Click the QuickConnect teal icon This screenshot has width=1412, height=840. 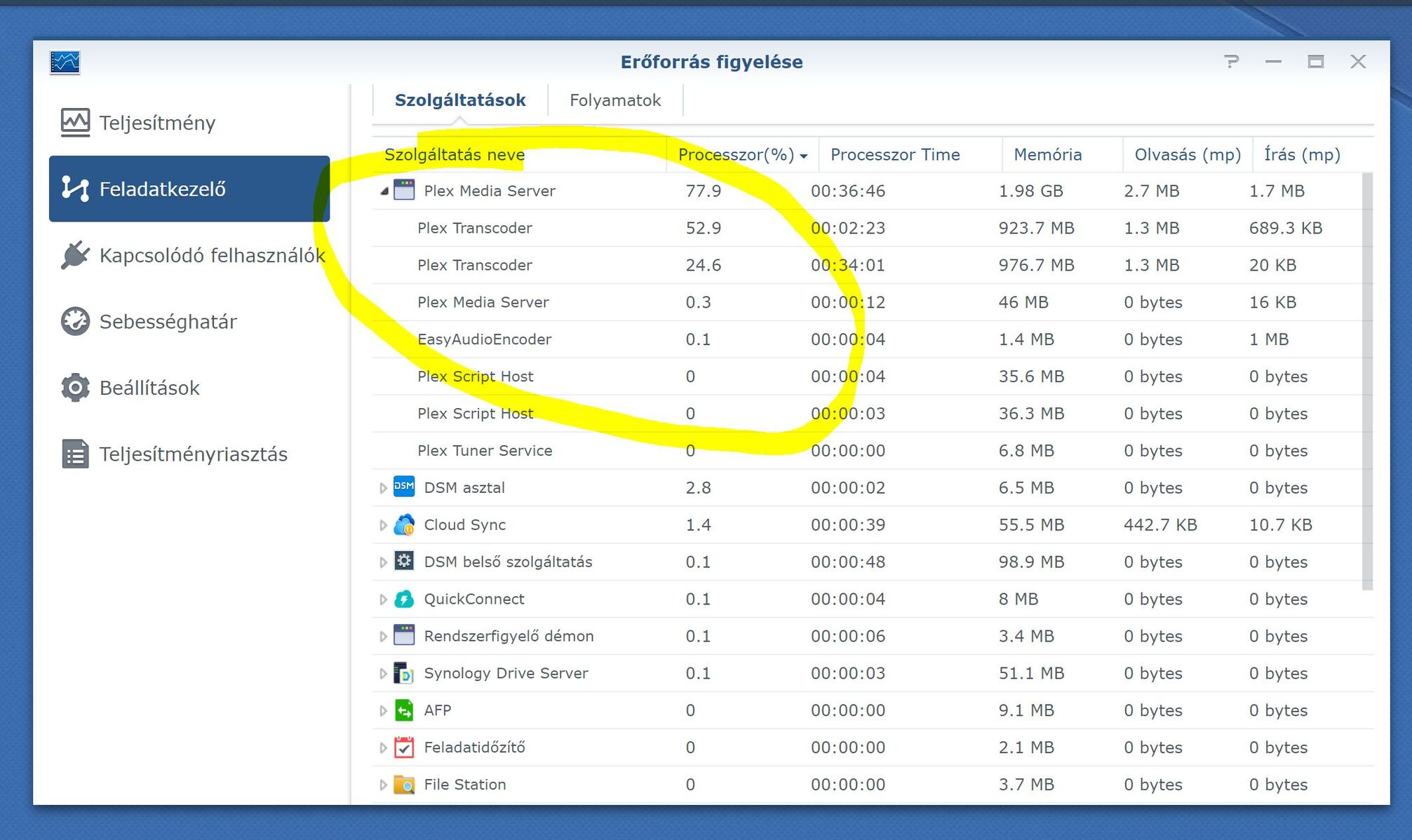coord(404,598)
